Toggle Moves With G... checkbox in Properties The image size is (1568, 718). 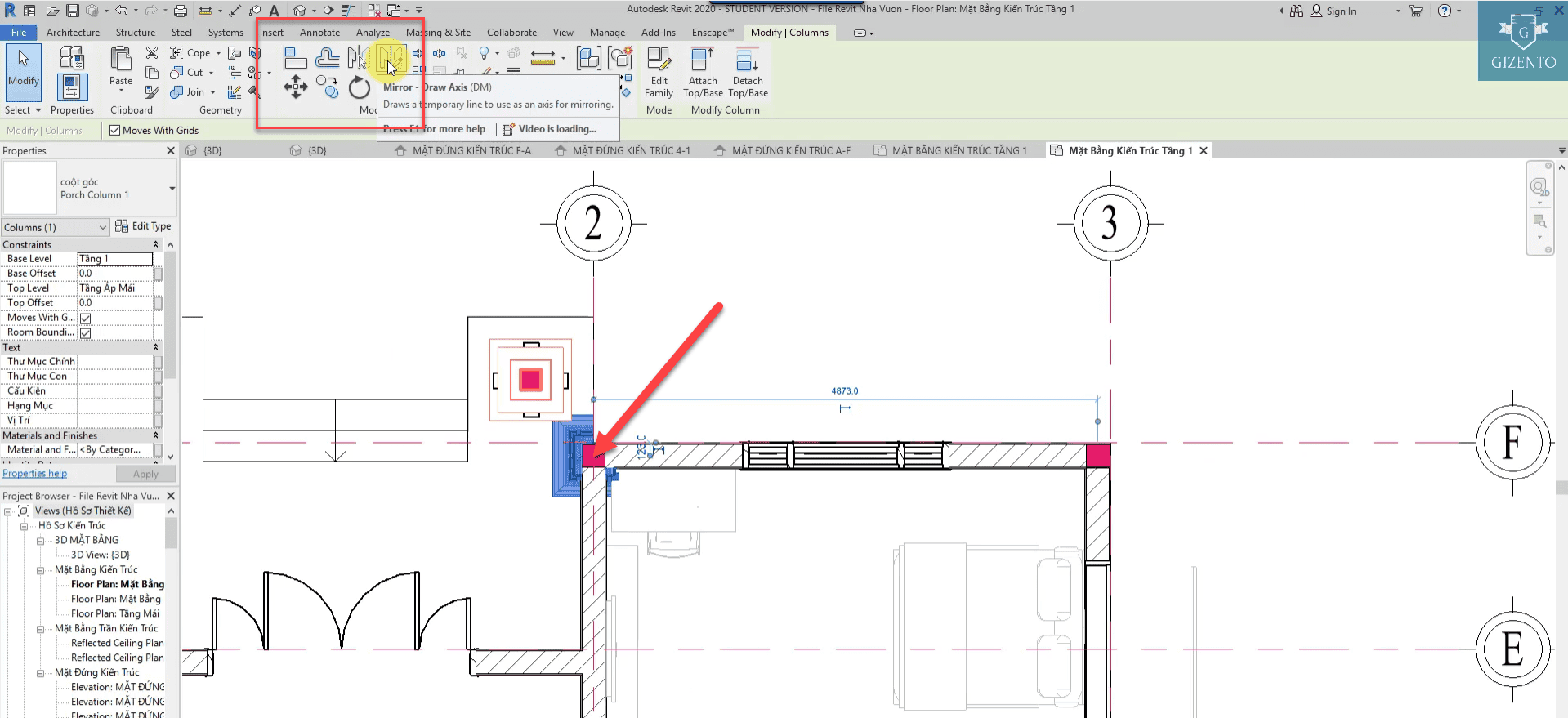click(x=85, y=318)
